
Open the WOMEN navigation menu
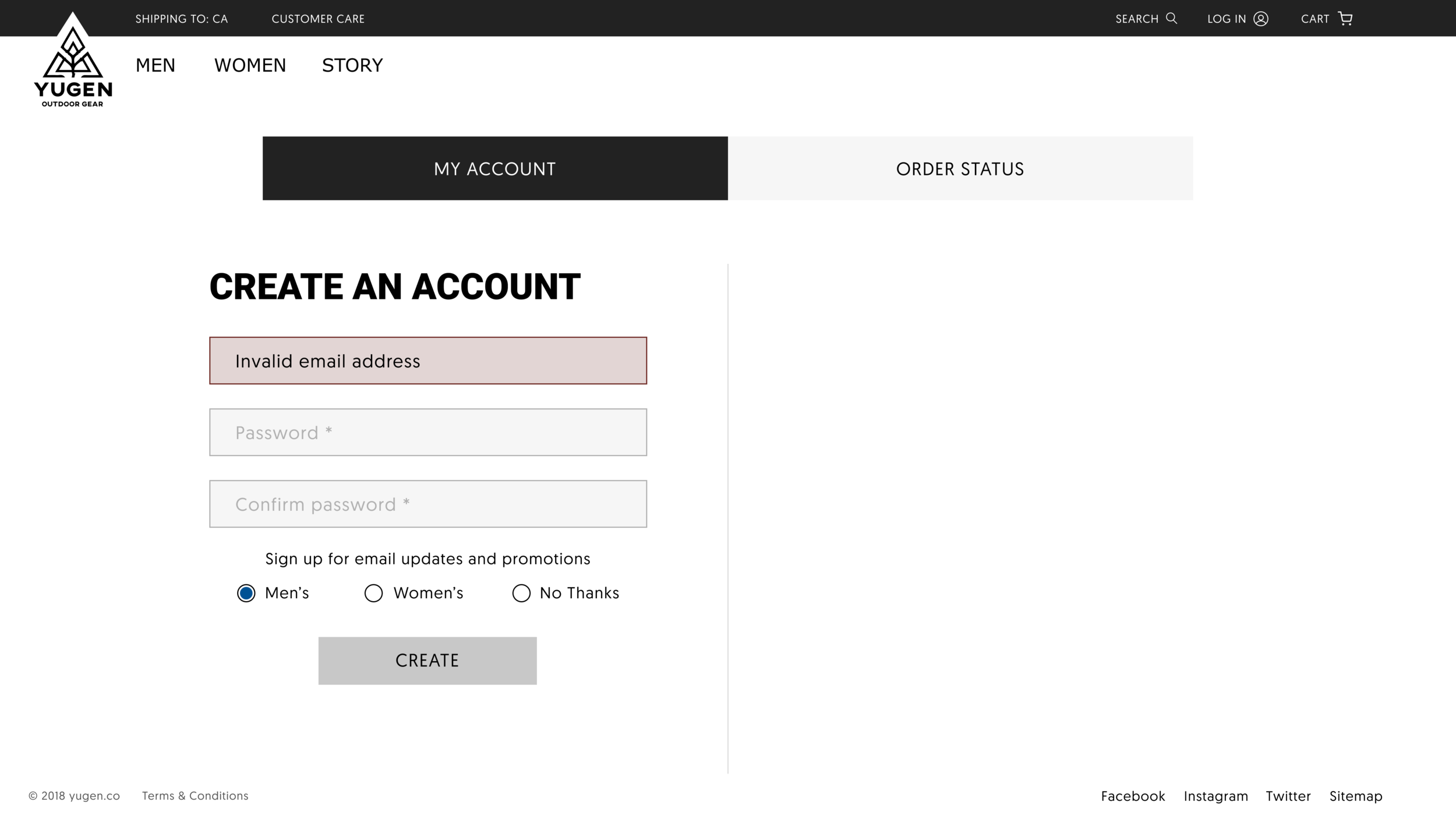point(250,65)
